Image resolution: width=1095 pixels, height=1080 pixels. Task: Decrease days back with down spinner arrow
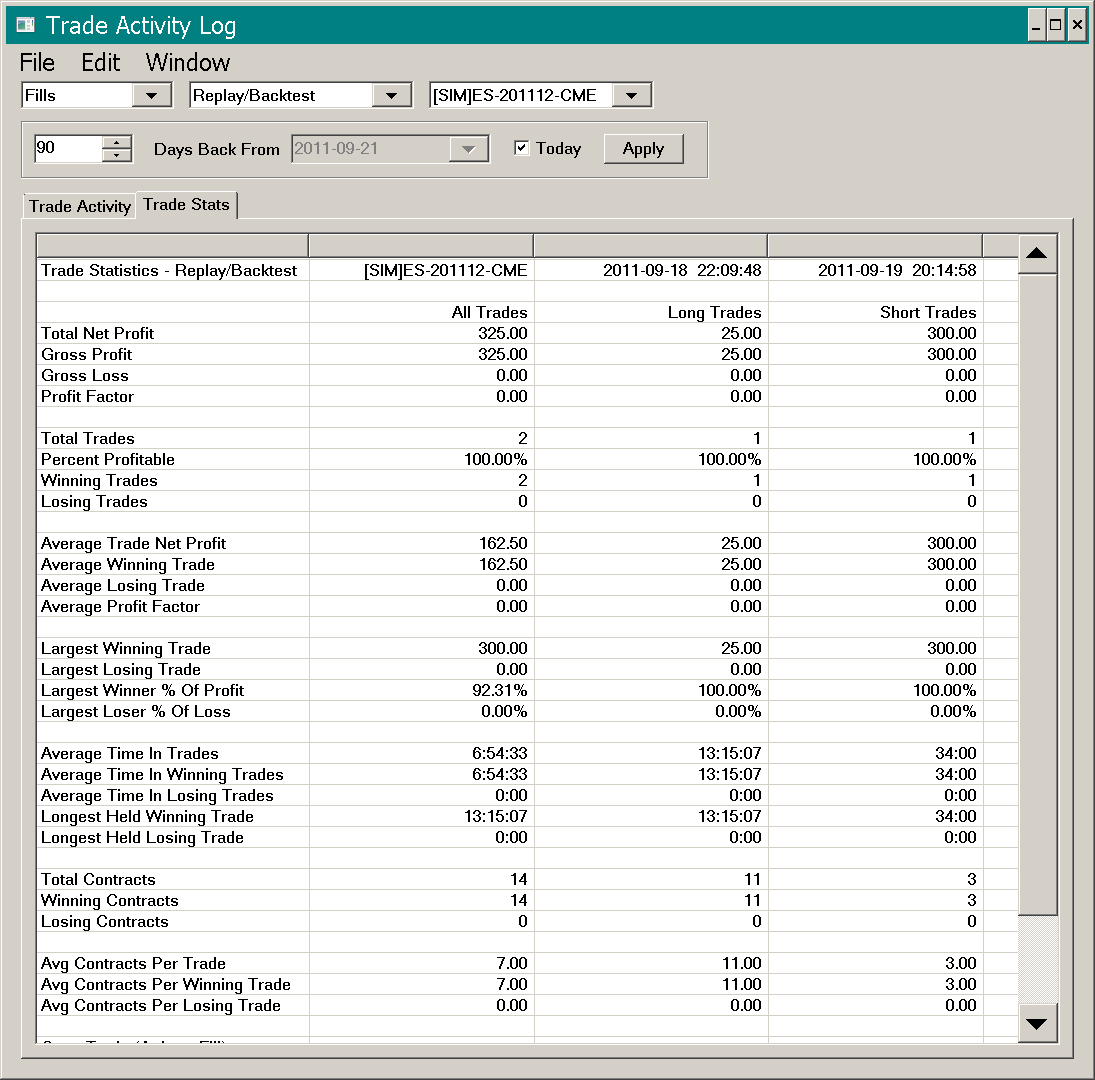coord(117,155)
